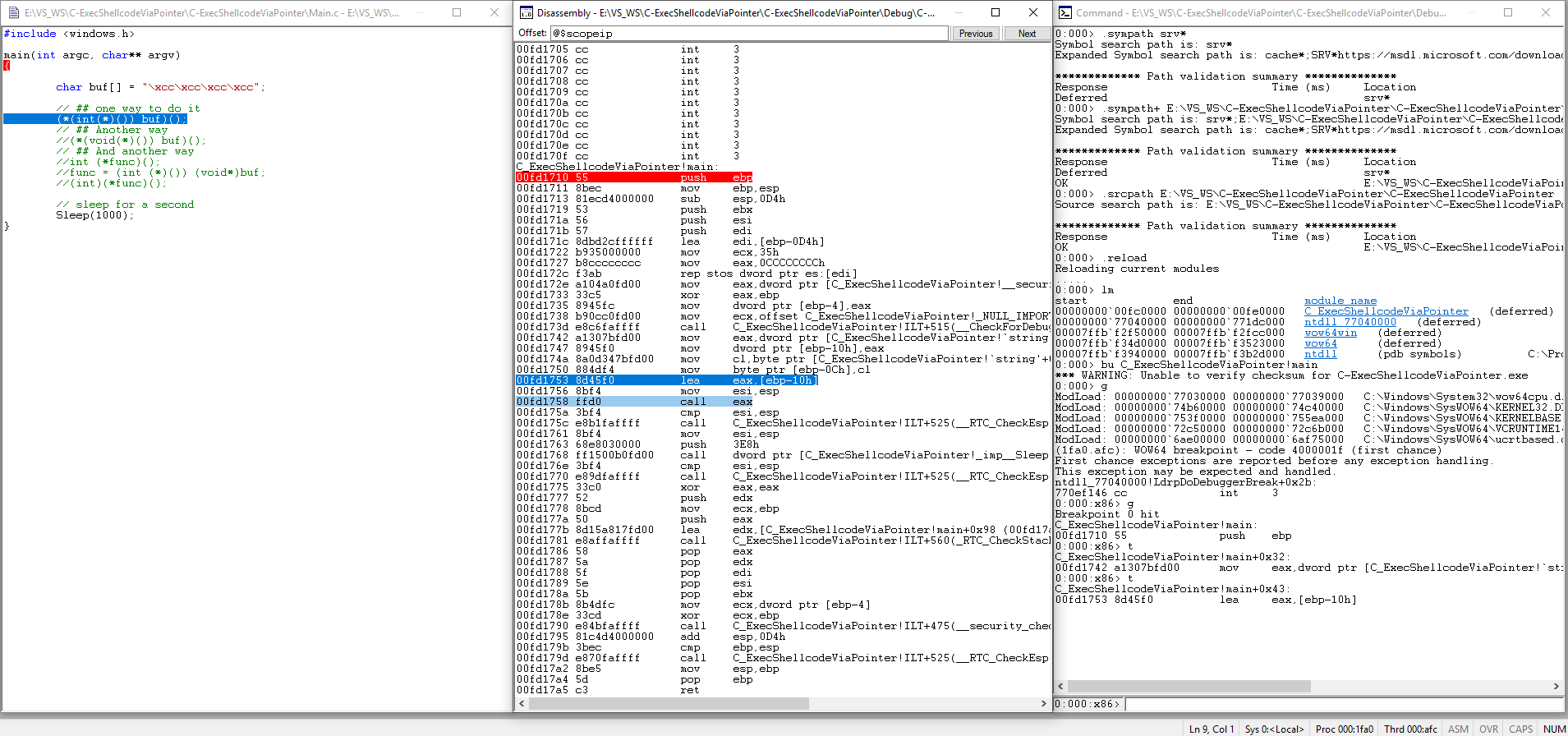Click the module name column header link
The image size is (1568, 736).
point(1340,301)
